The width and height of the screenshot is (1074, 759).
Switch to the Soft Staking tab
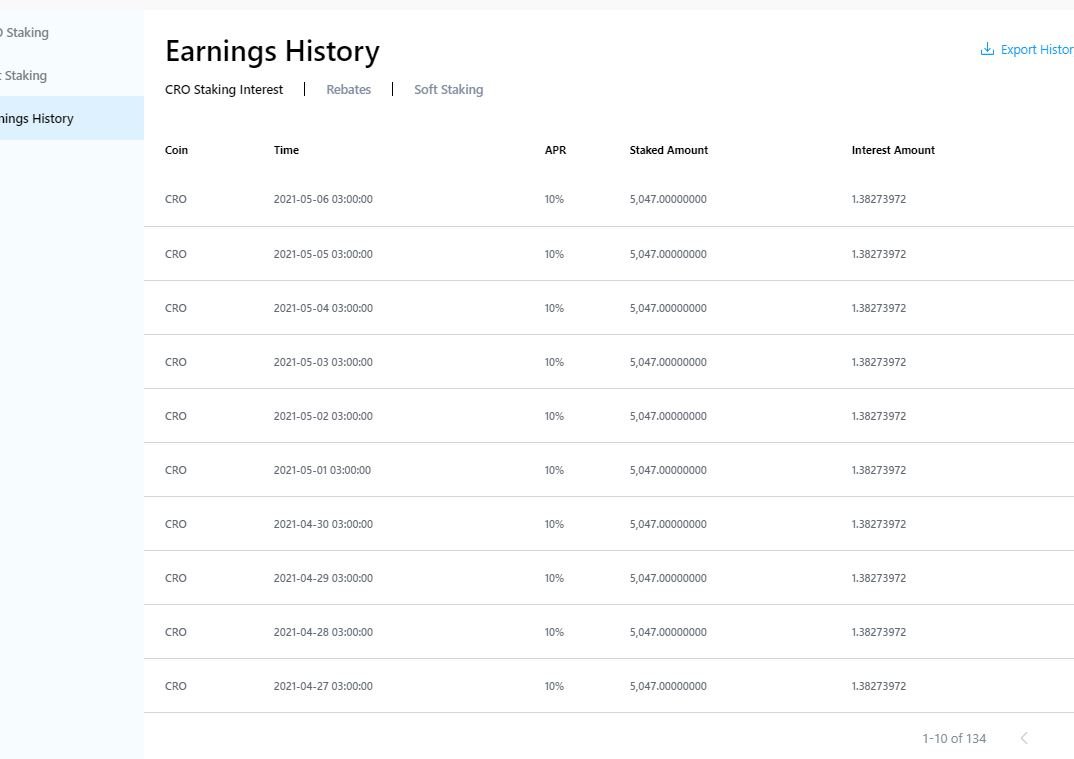tap(449, 90)
